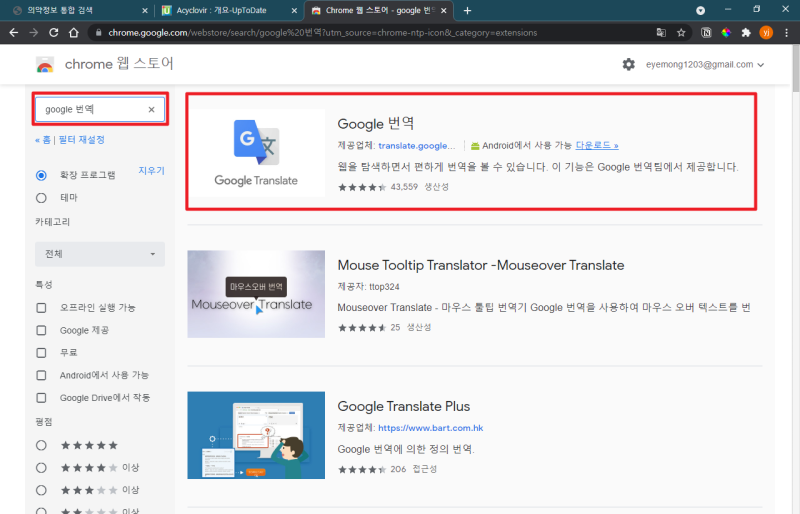Screen dimensions: 800x514
Task: Select the five-star rating filter
Action: coord(41,445)
